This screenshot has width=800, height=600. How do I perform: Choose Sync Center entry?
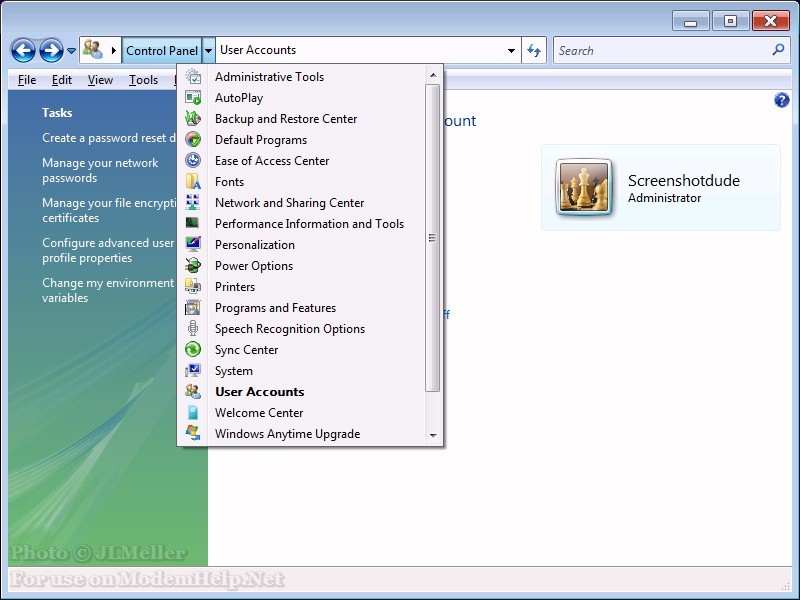point(246,349)
